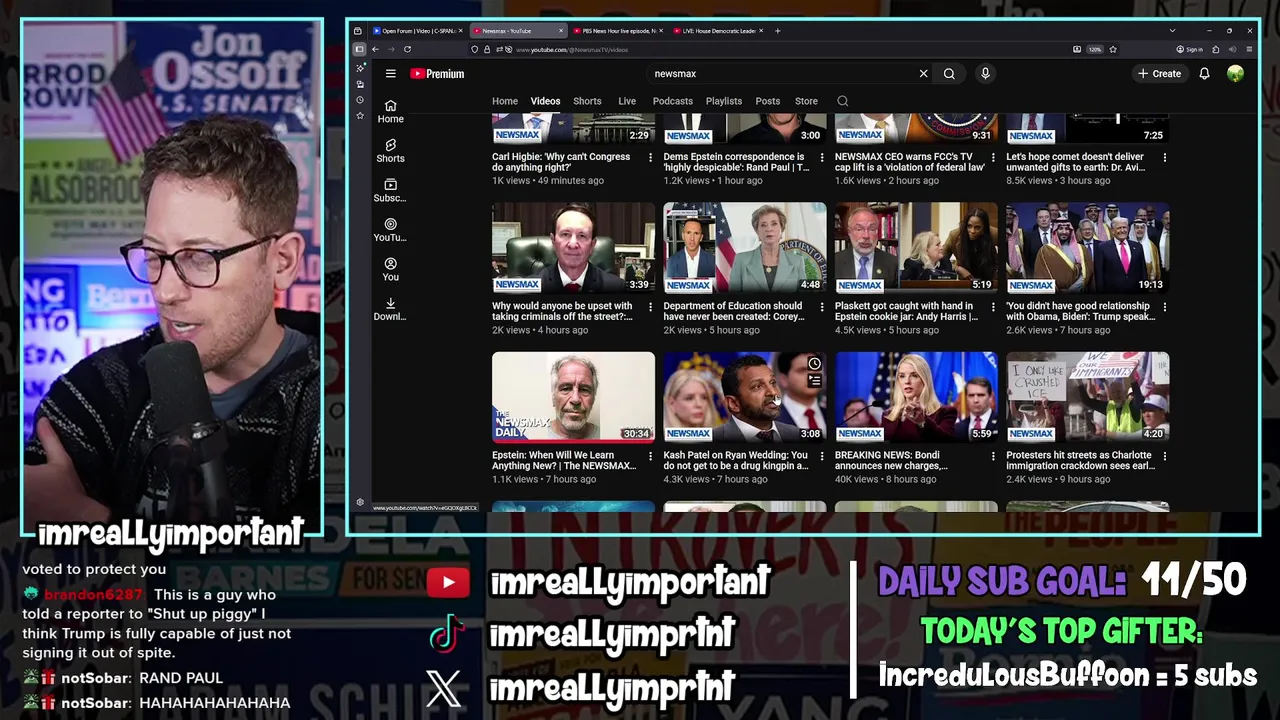Switch to PBS News Hour browser tab
Viewport: 1280px width, 720px height.
[x=618, y=31]
